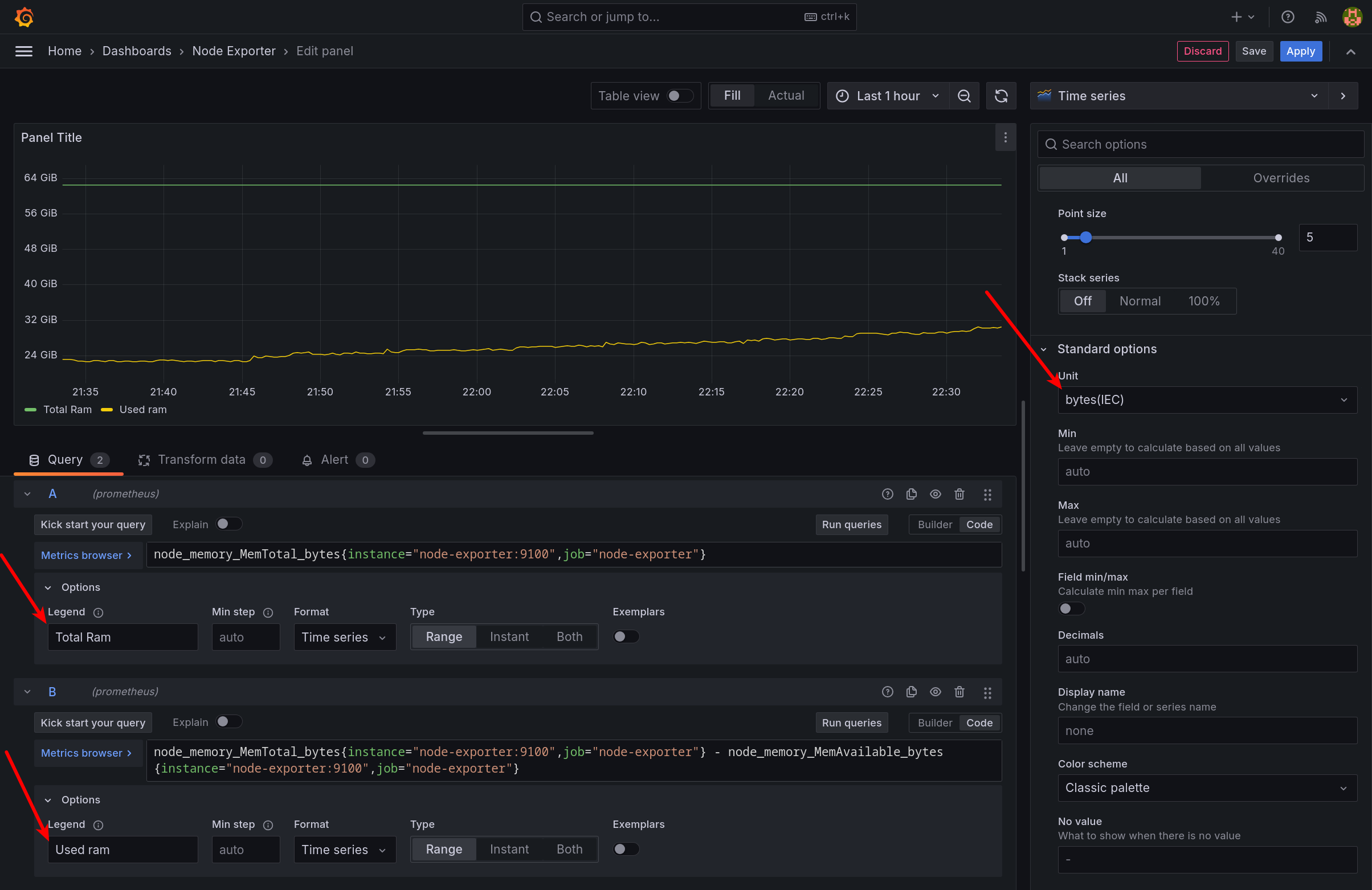Enable Explain for query A

[228, 524]
